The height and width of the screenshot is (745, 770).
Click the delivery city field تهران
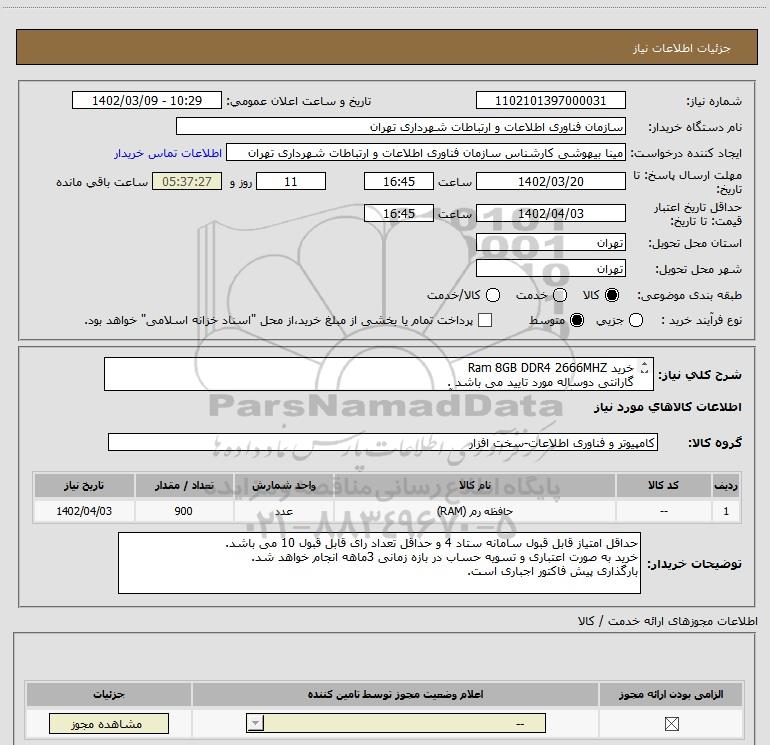pos(550,269)
